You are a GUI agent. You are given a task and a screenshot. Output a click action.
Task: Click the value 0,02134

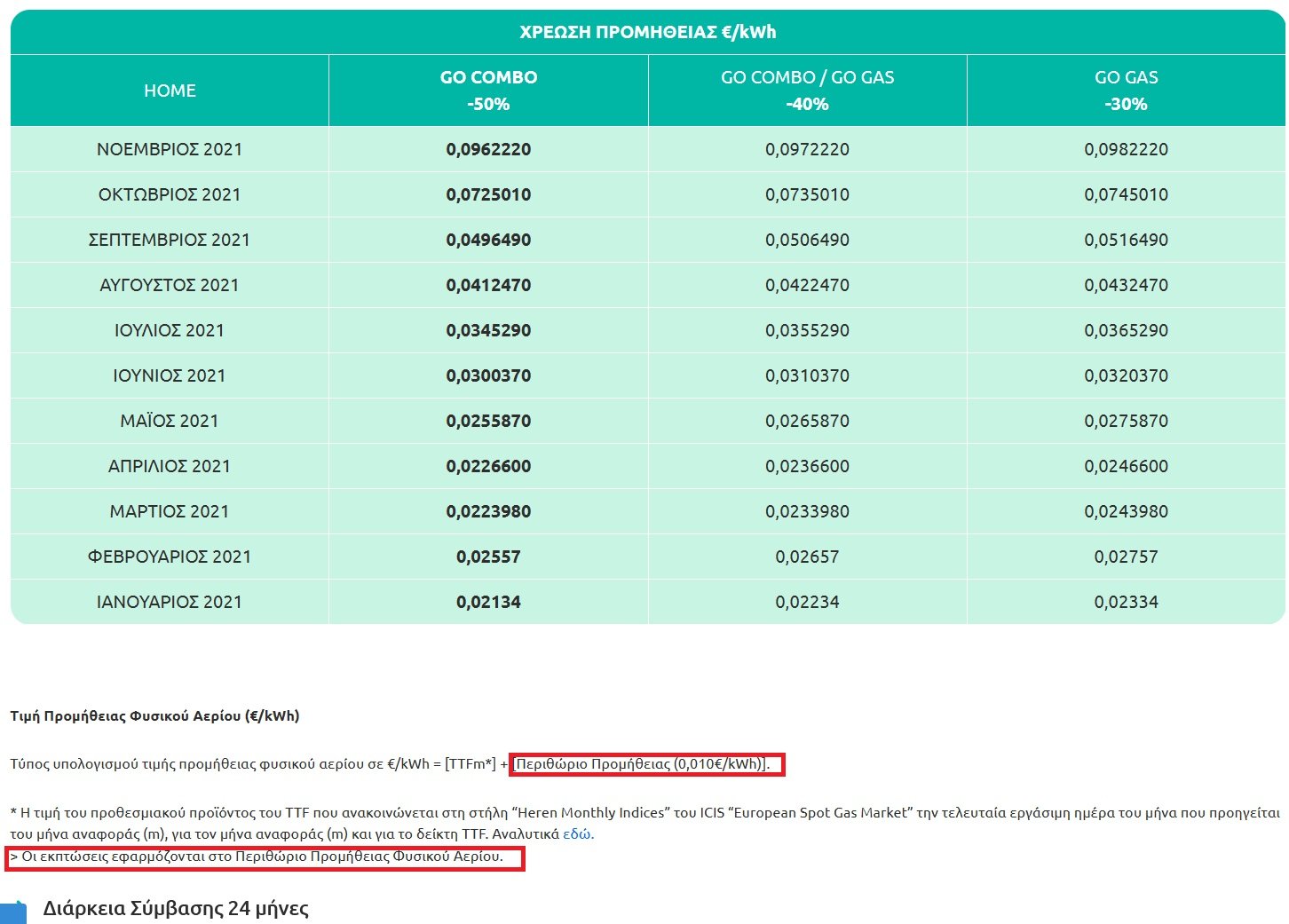(488, 602)
